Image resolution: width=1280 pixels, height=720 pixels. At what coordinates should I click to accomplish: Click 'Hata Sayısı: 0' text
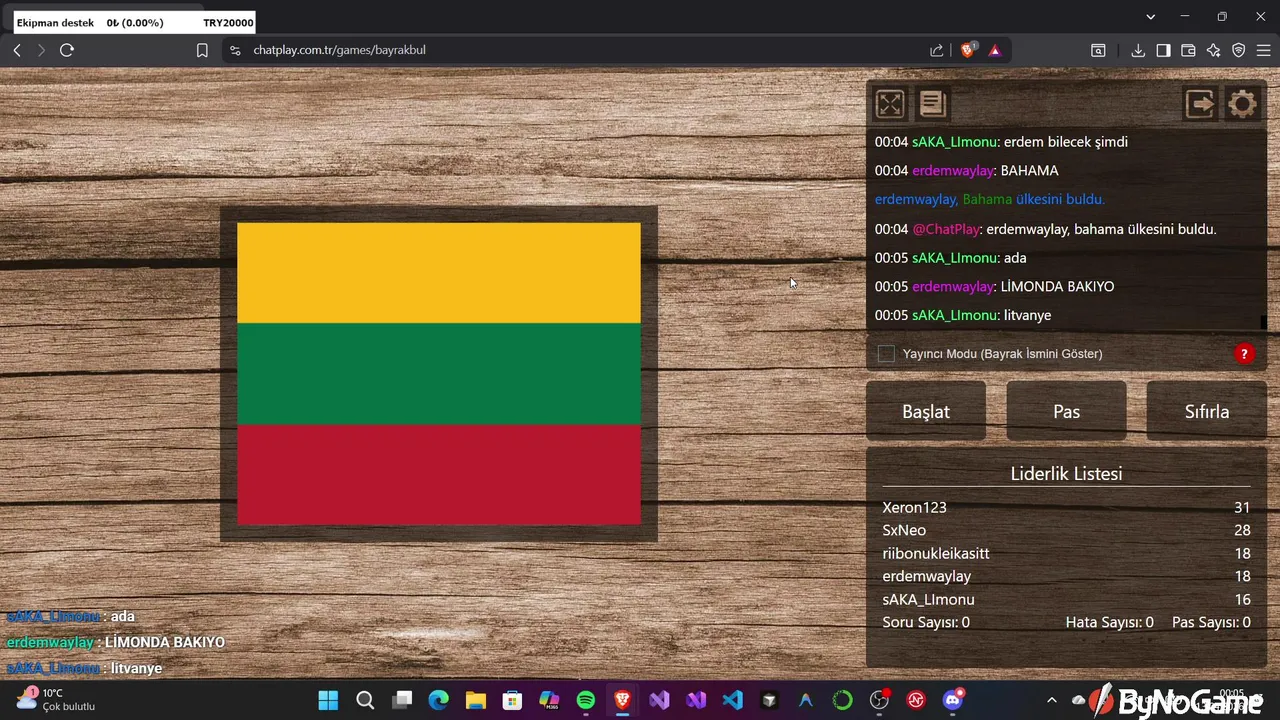pos(1109,622)
